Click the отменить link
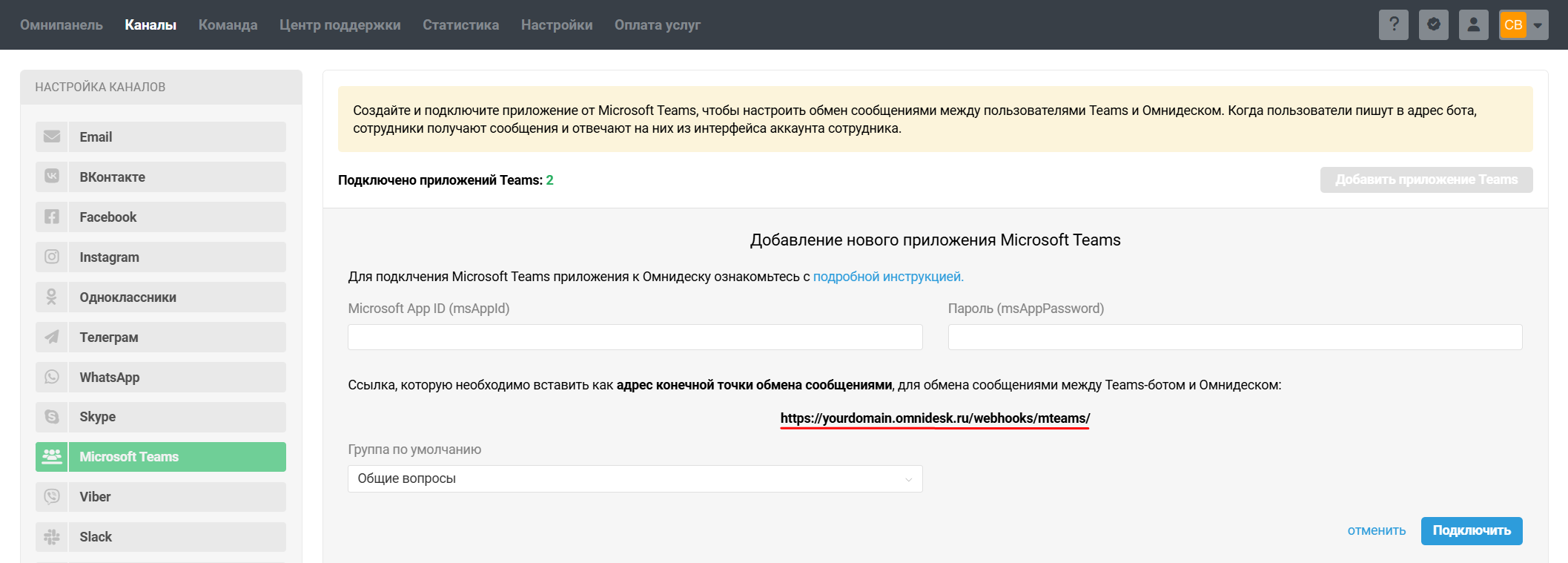Image resolution: width=1568 pixels, height=563 pixels. pyautogui.click(x=1377, y=530)
